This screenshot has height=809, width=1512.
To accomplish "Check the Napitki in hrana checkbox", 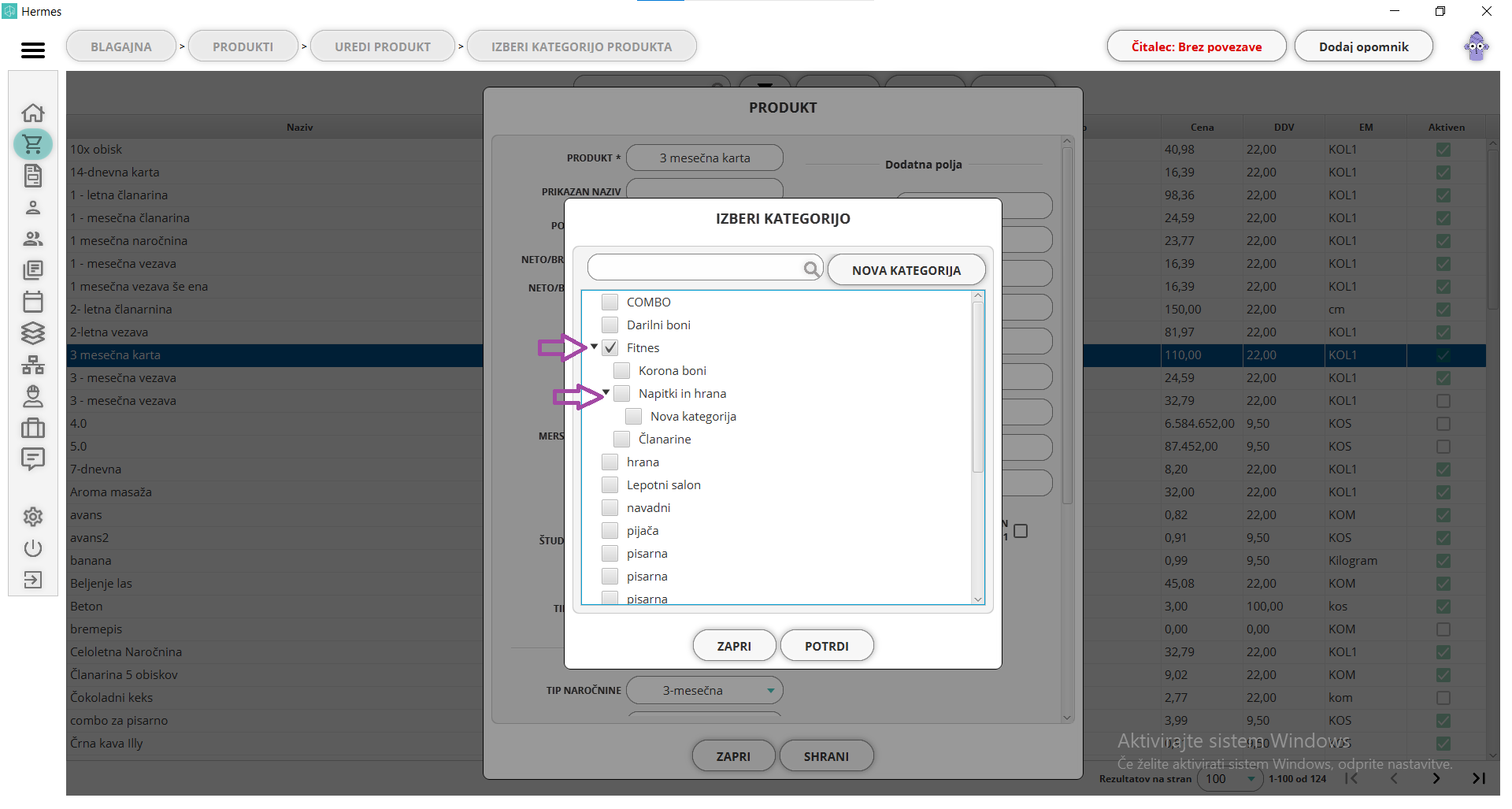I will [x=621, y=393].
